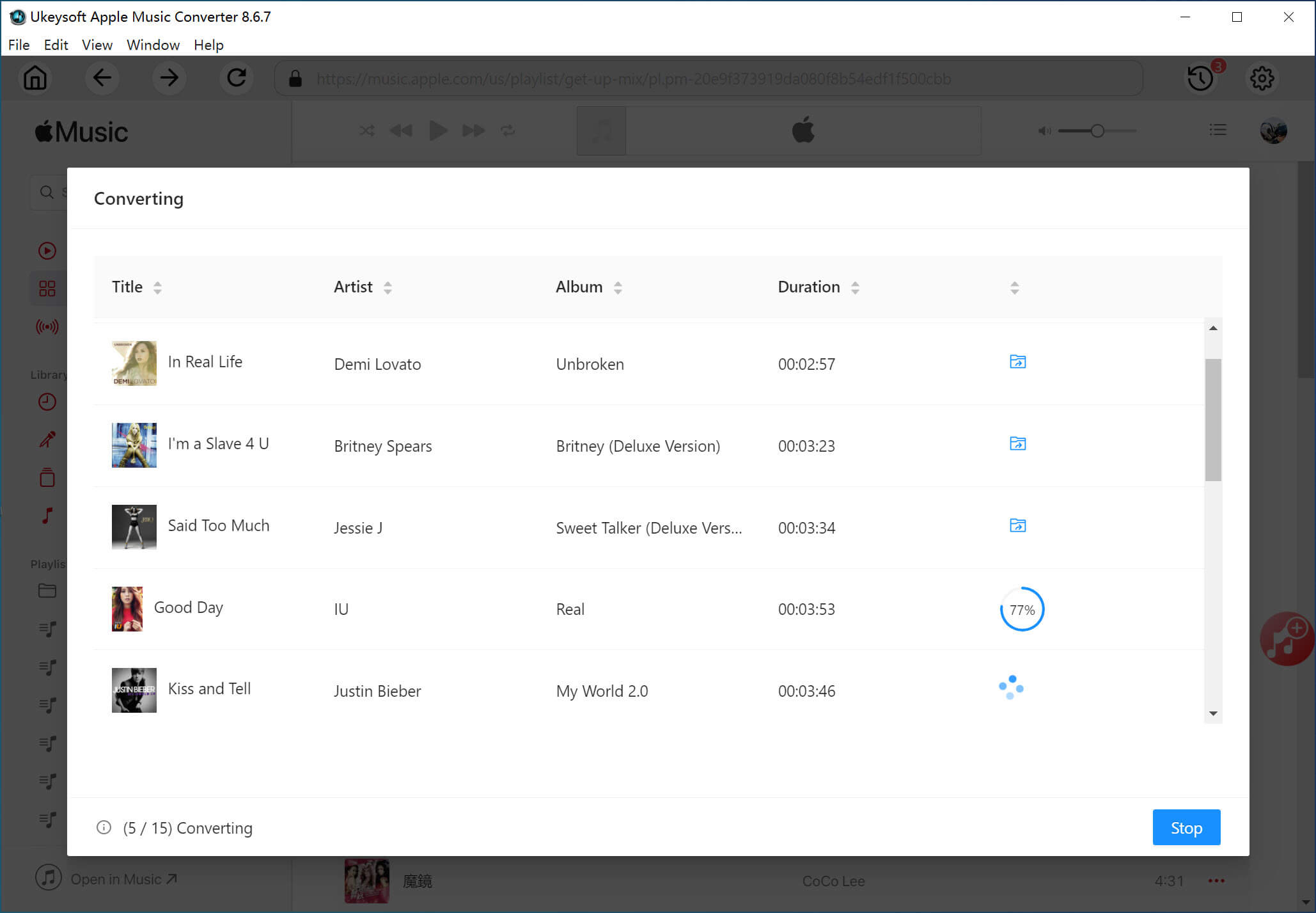1316x913 pixels.
Task: Scroll down in the converting tracks list
Action: point(1213,713)
